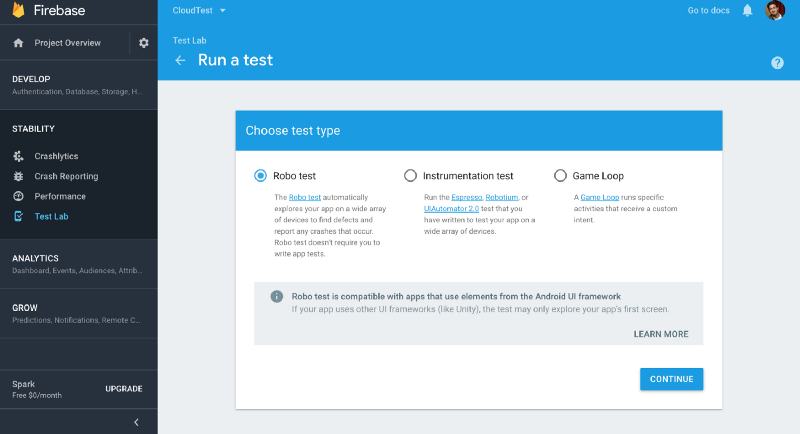This screenshot has height=434, width=800.
Task: Click the Crashlytics sidebar icon
Action: coord(18,156)
